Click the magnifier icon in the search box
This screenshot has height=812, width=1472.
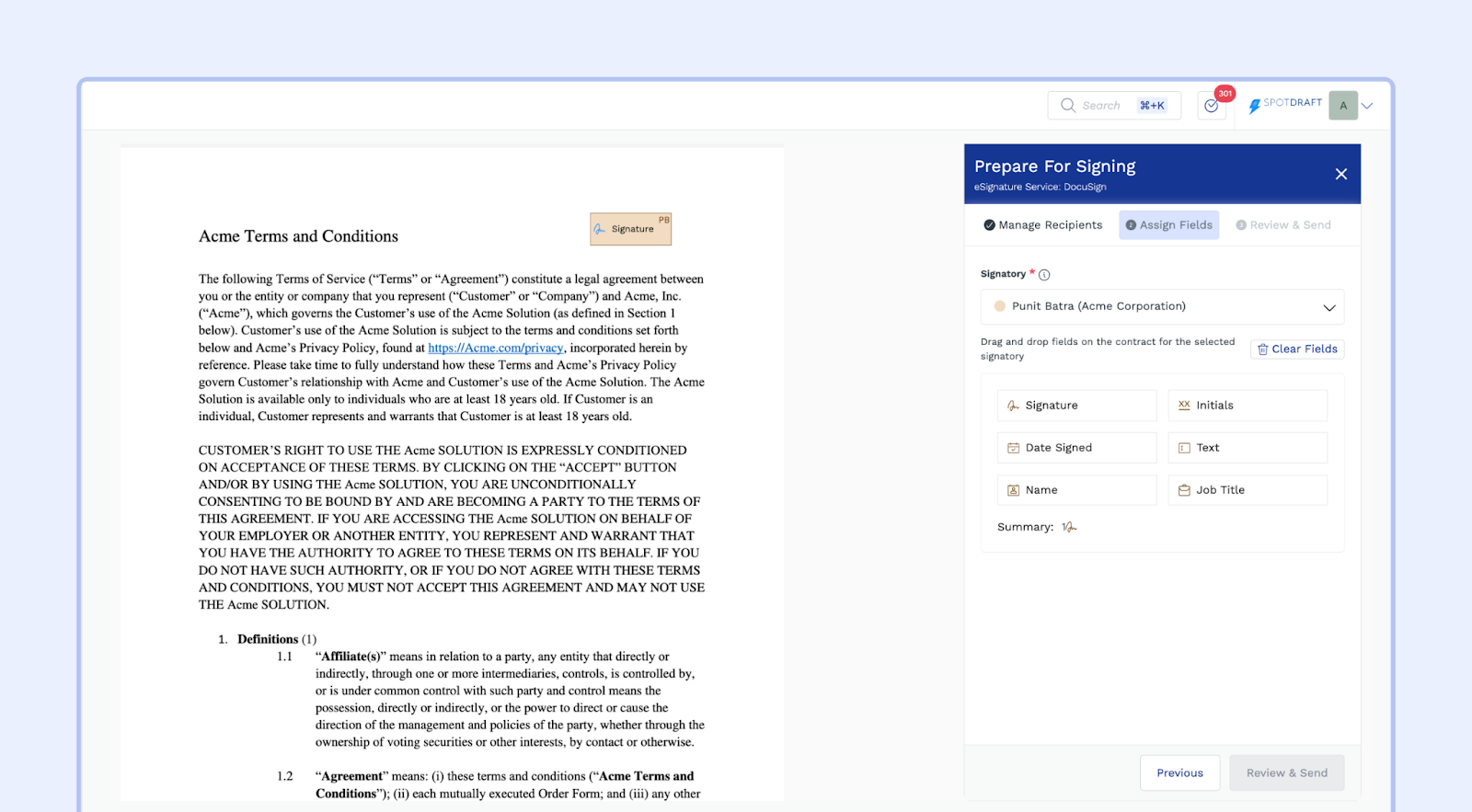(1068, 106)
